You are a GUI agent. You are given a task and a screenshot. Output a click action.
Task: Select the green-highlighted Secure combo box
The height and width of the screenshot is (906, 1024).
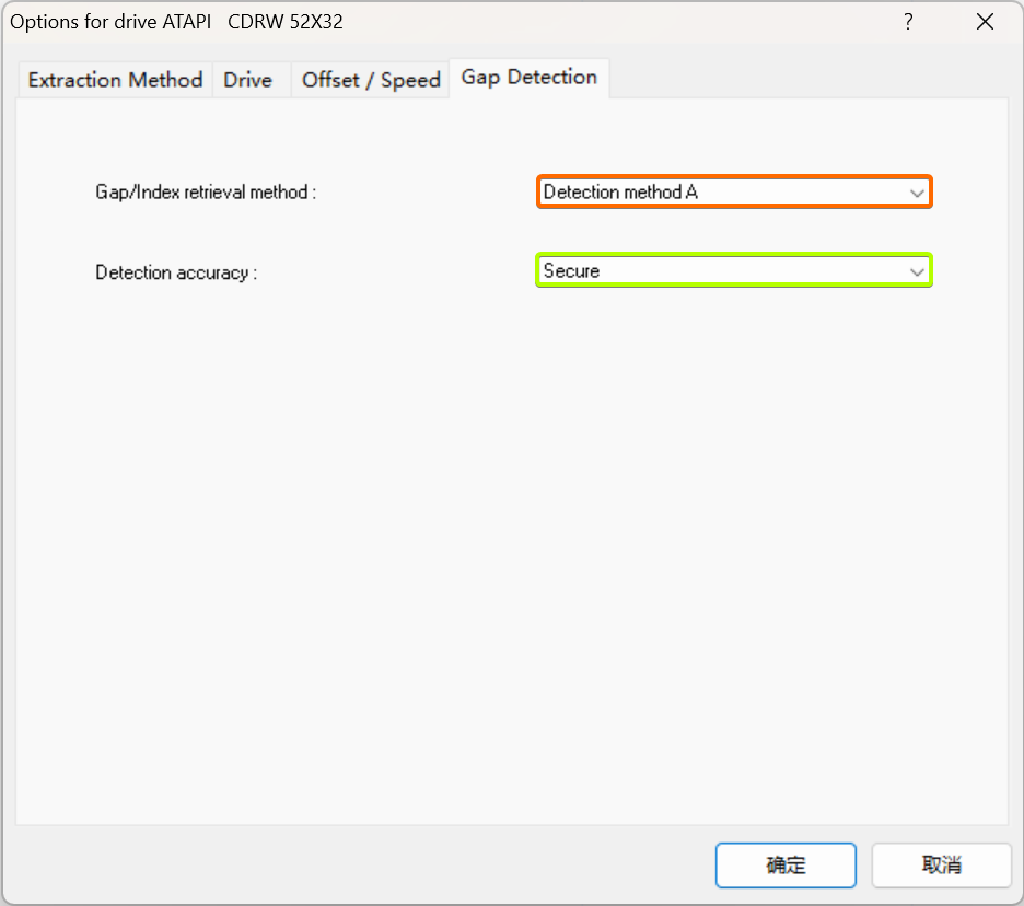tap(734, 270)
